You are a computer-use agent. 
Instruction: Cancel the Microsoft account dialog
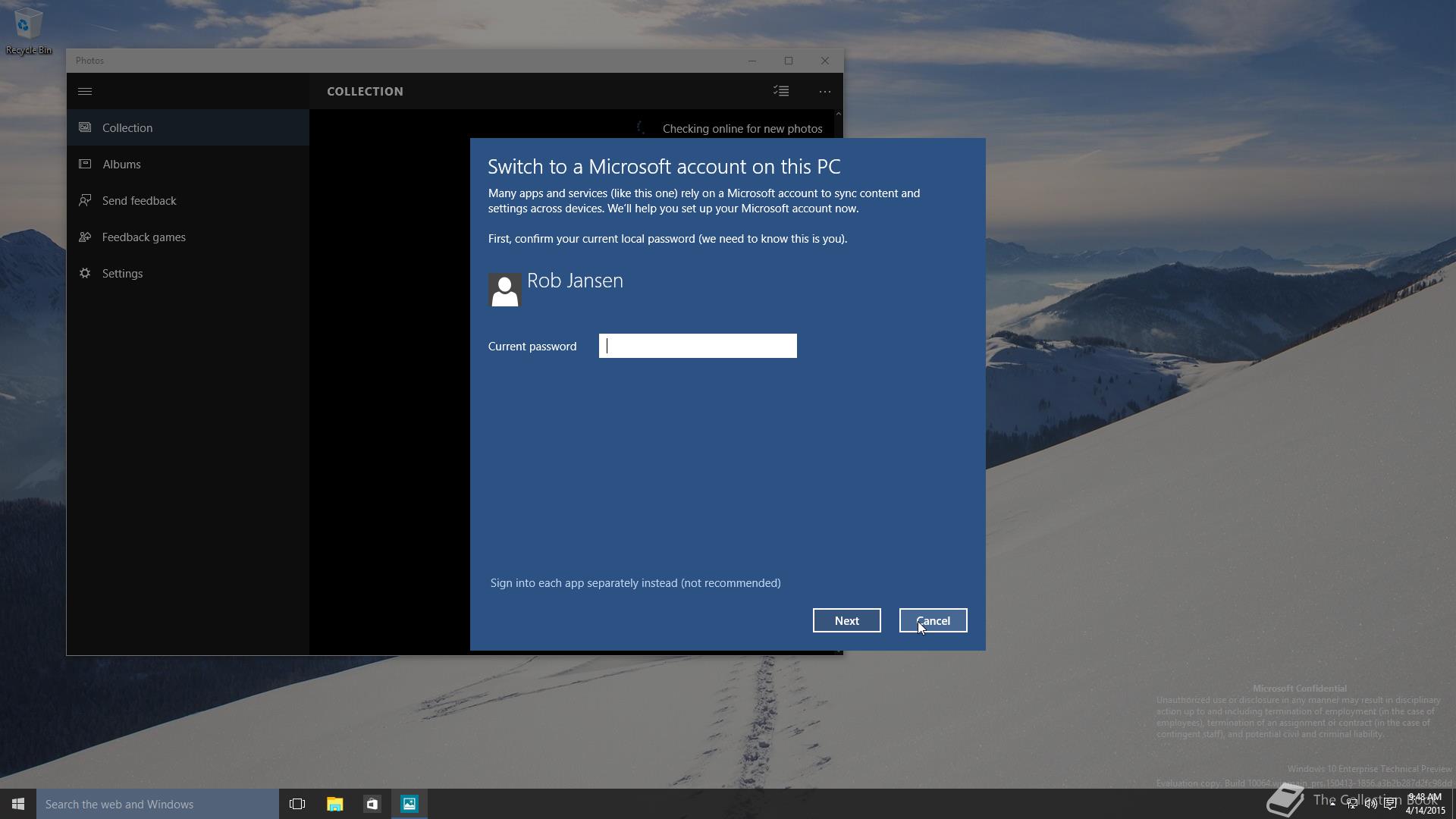(x=934, y=620)
